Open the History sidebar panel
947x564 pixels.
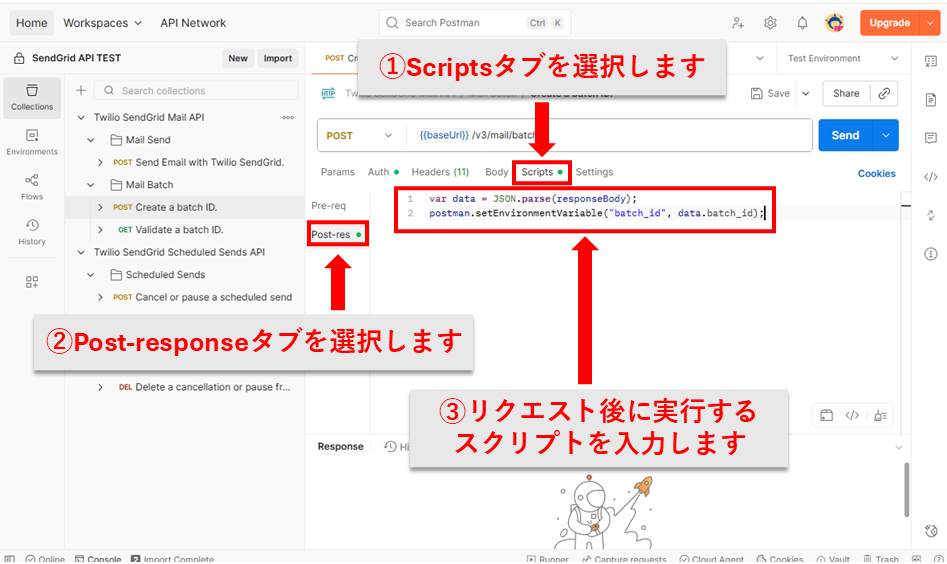pyautogui.click(x=32, y=232)
